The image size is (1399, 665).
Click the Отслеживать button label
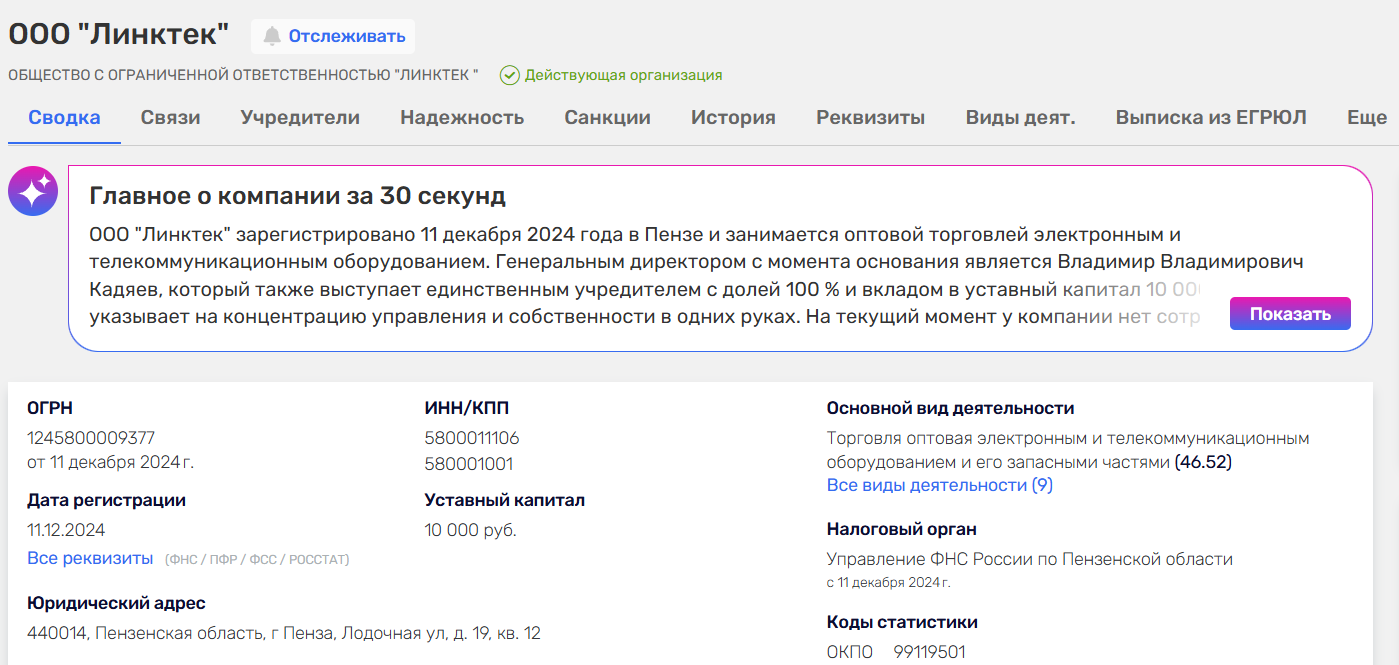tap(347, 36)
